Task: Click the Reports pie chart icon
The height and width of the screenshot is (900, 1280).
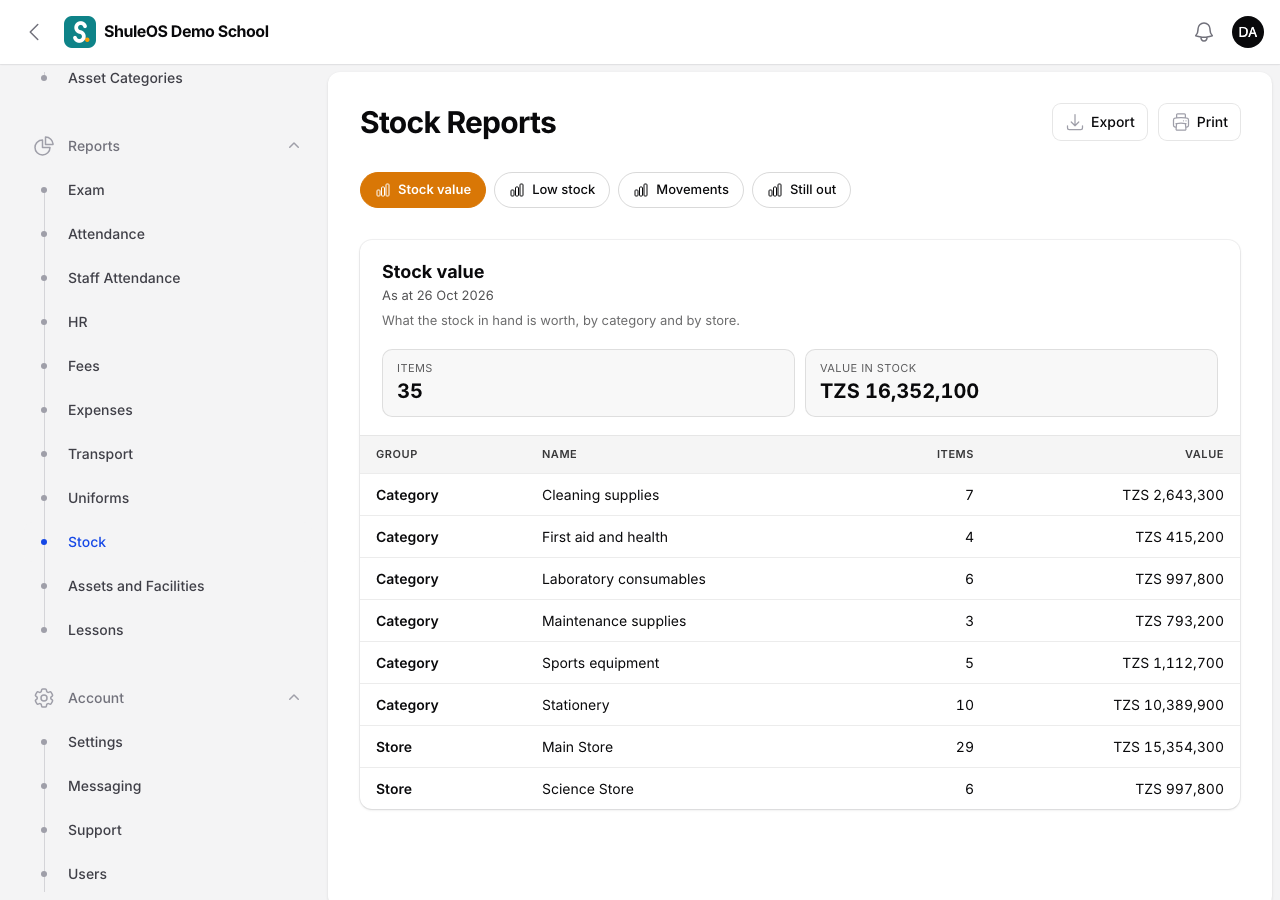Action: click(44, 146)
